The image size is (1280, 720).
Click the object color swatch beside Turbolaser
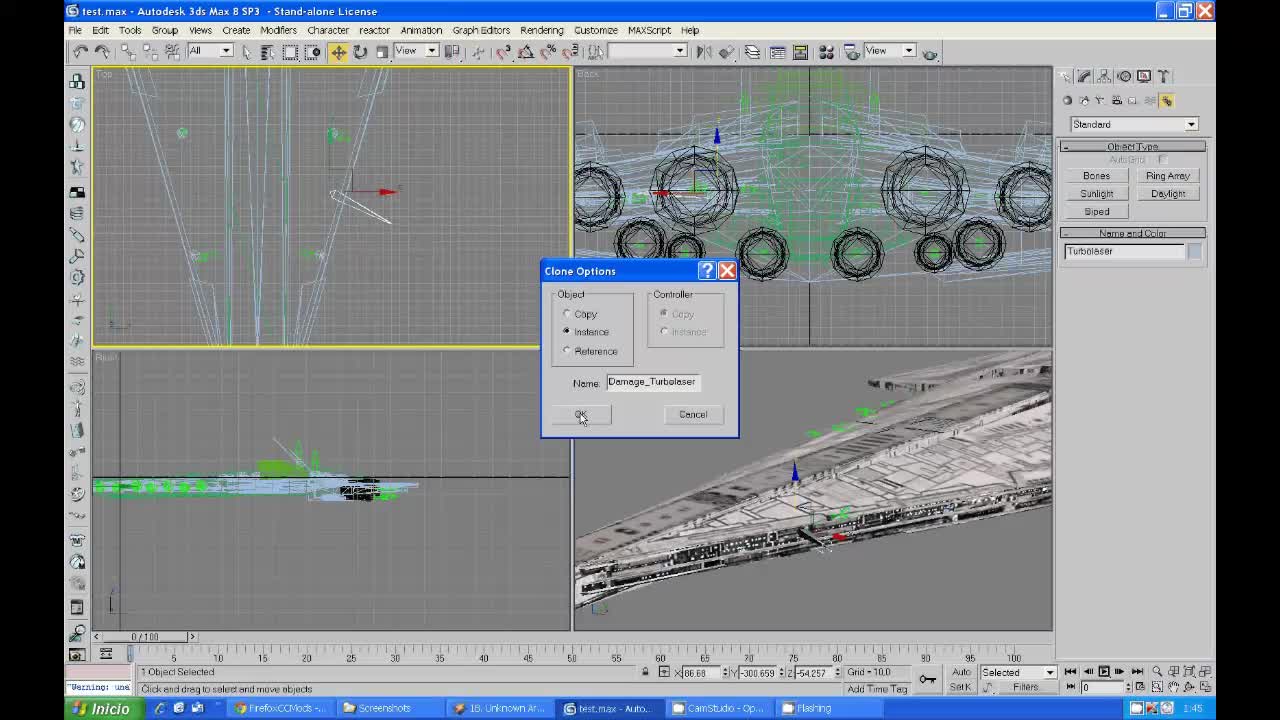pos(1194,252)
